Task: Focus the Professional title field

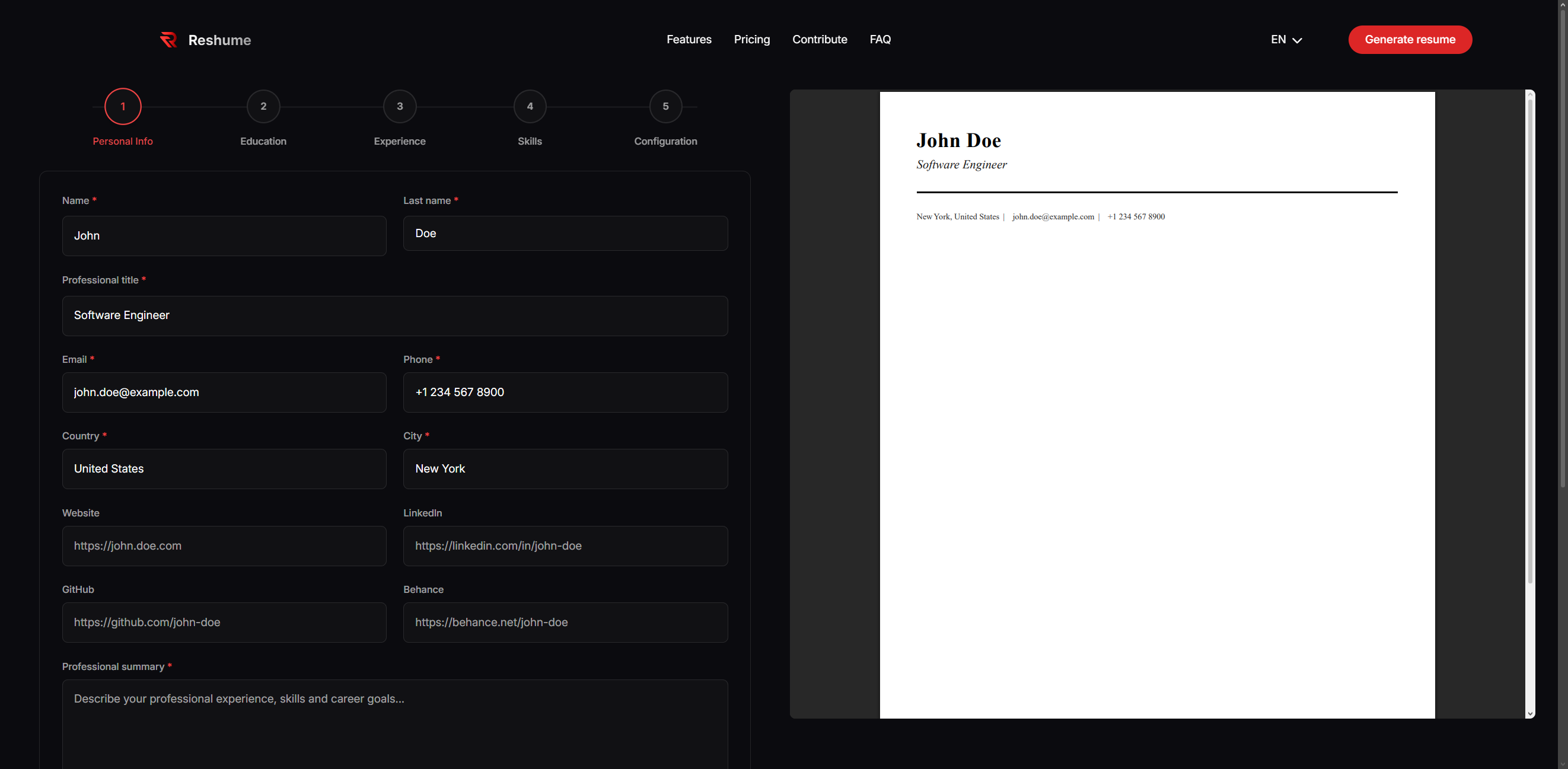Action: tap(395, 316)
